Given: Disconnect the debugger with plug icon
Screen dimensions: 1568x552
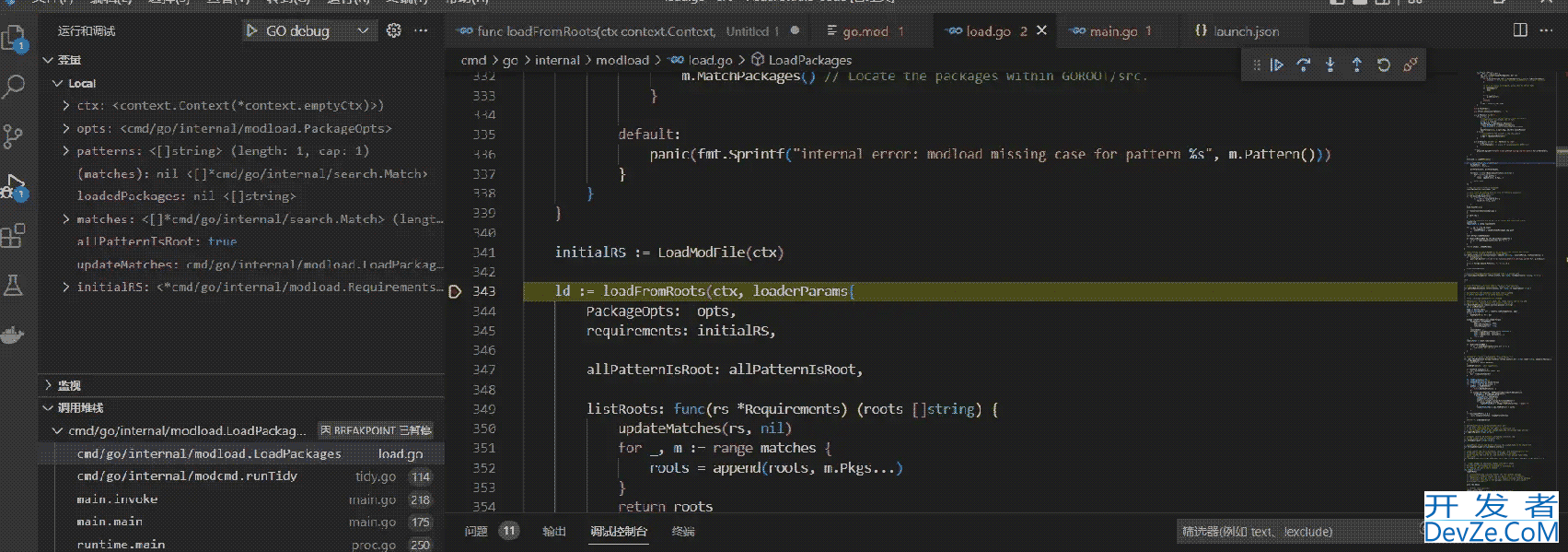Looking at the screenshot, I should click(x=1411, y=65).
